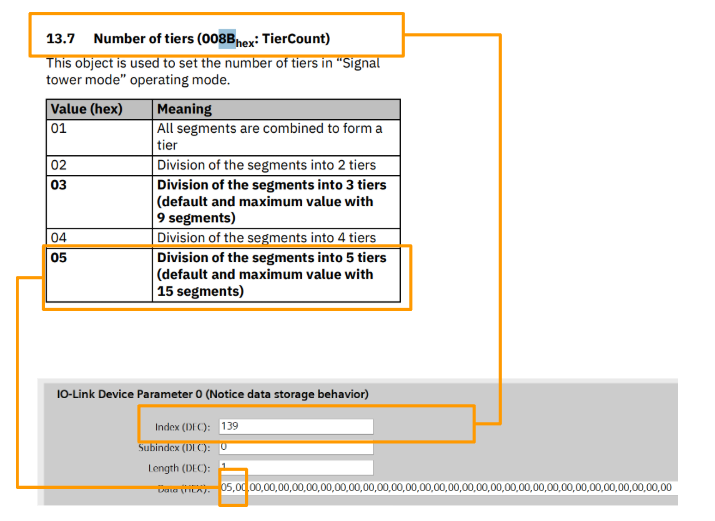The width and height of the screenshot is (715, 521).
Task: Click the Index (DEC) input field
Action: point(295,427)
